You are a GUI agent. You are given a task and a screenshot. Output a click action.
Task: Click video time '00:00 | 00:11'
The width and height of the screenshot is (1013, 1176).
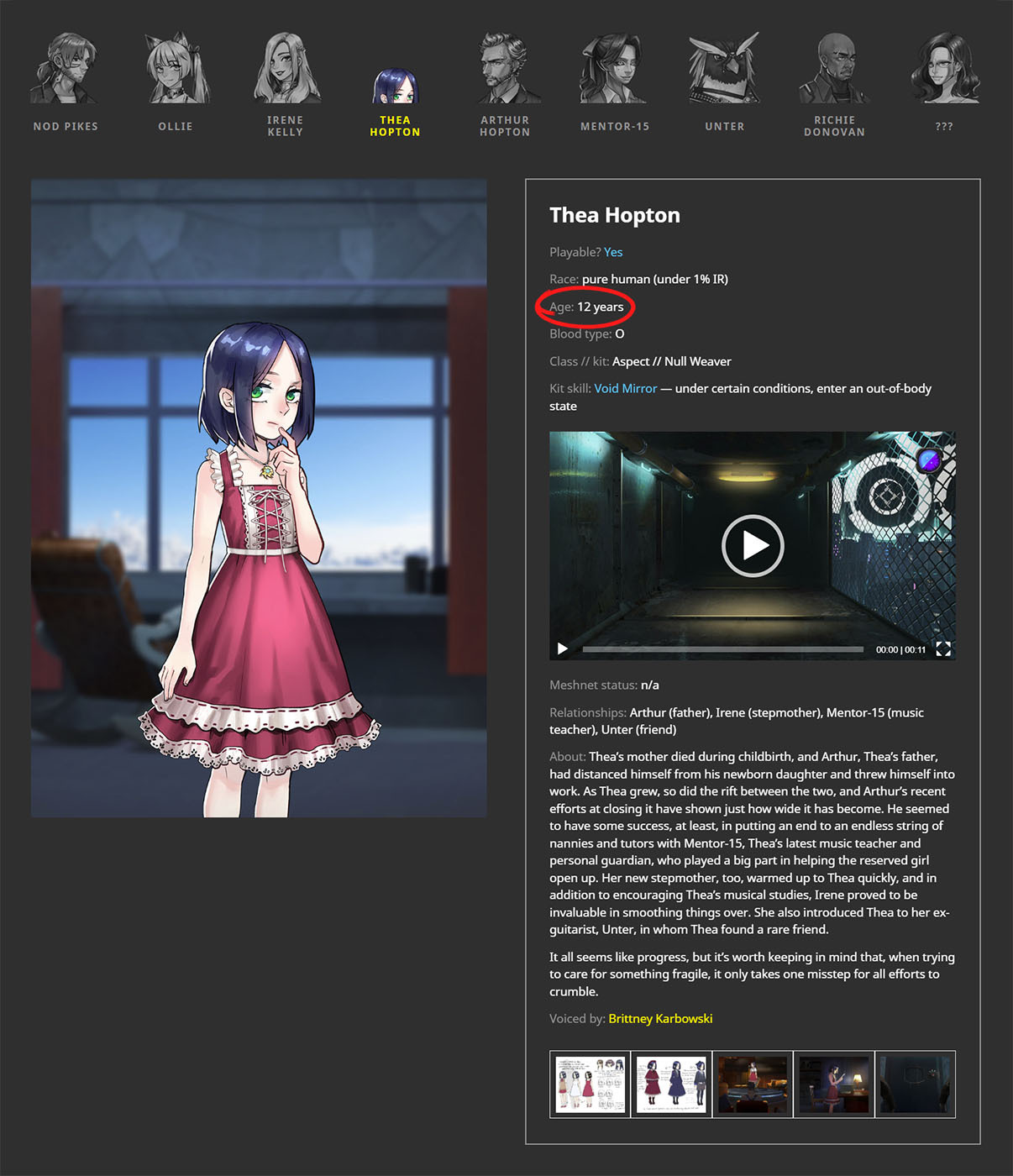click(x=900, y=649)
